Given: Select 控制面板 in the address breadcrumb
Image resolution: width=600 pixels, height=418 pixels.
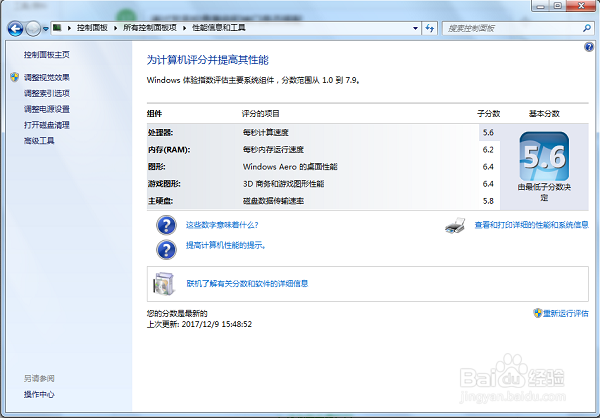Looking at the screenshot, I should 92,28.
